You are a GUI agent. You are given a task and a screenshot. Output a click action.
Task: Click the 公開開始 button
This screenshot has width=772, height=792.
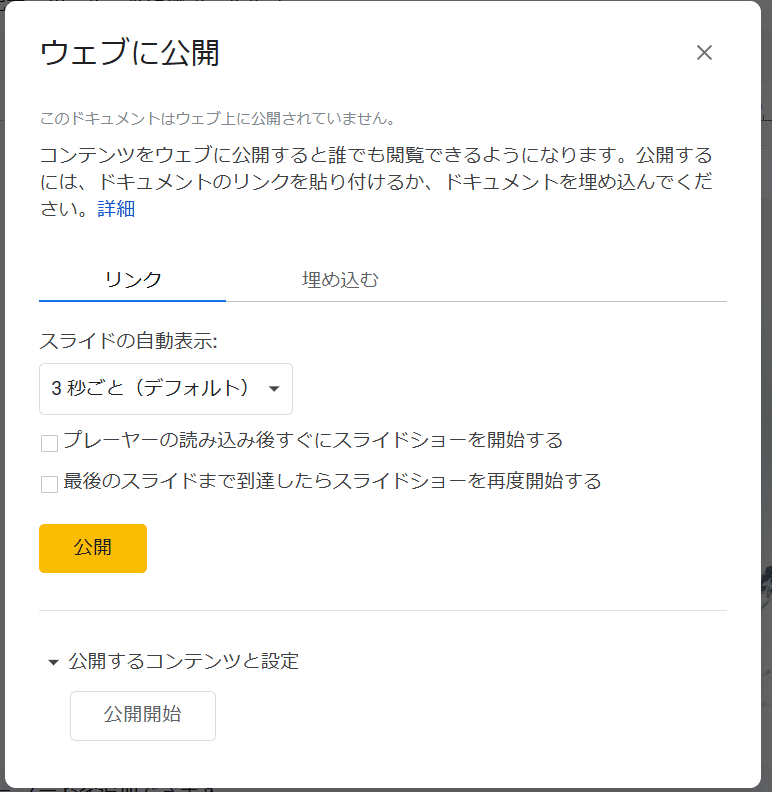(143, 715)
